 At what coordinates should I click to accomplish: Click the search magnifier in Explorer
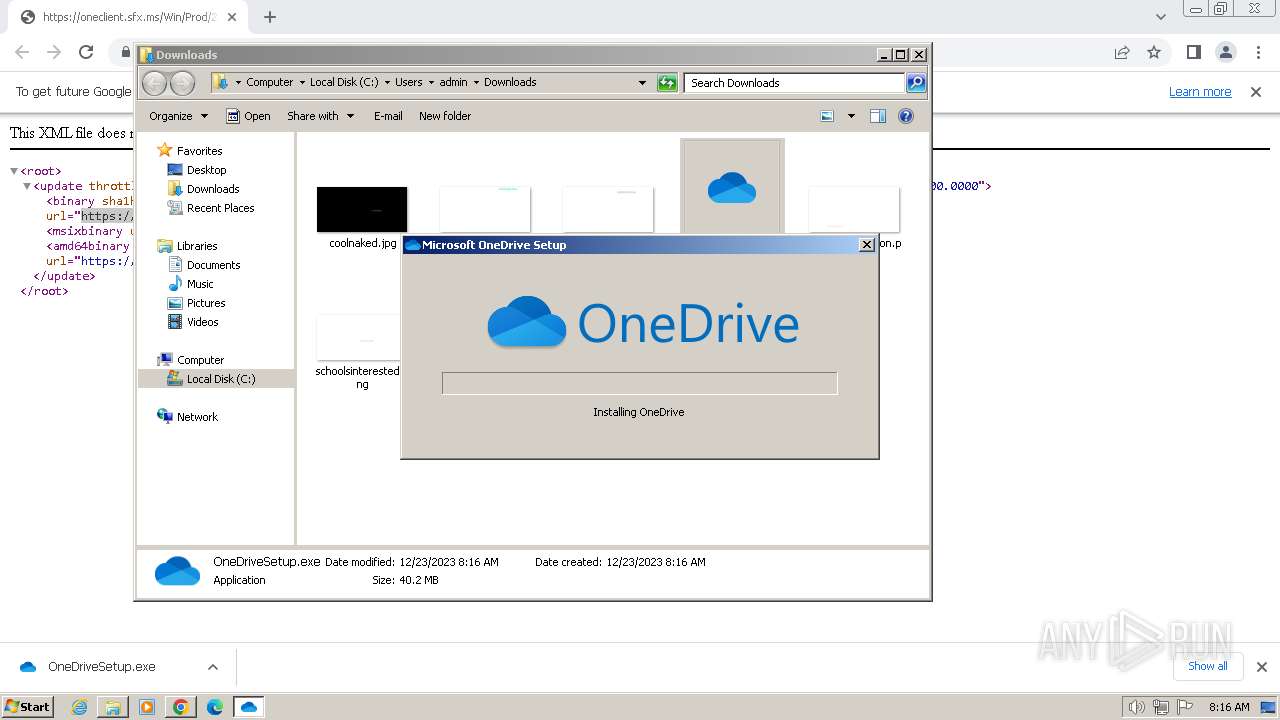pos(916,83)
